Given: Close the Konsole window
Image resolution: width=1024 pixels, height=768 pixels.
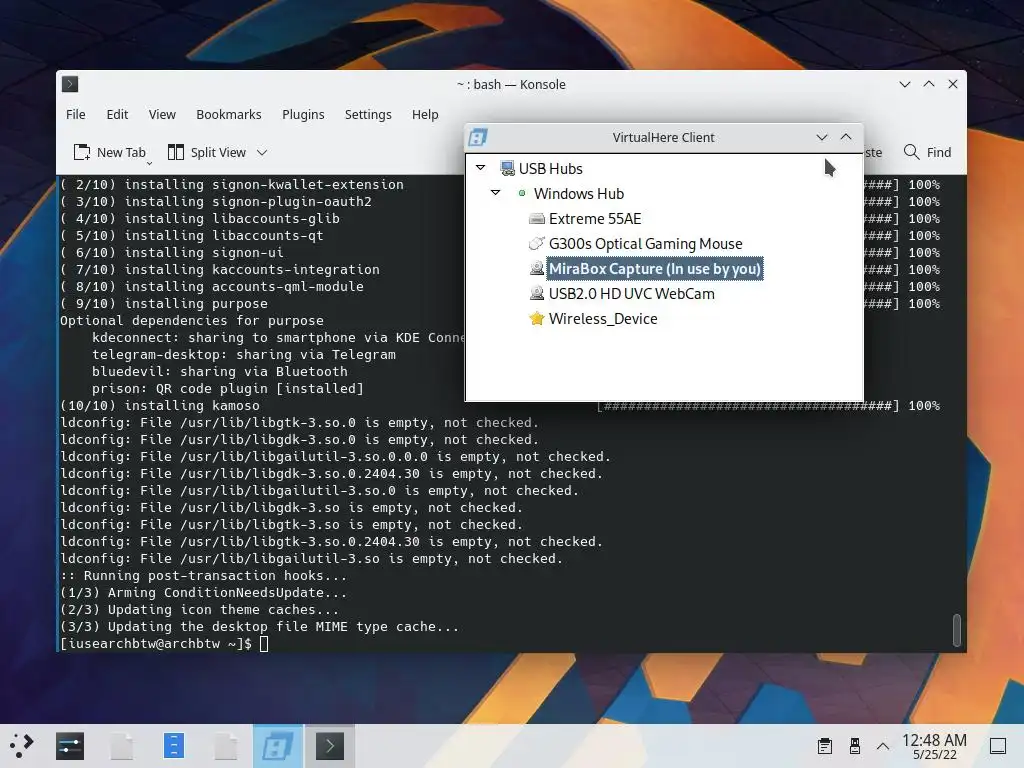Looking at the screenshot, I should click(x=953, y=84).
